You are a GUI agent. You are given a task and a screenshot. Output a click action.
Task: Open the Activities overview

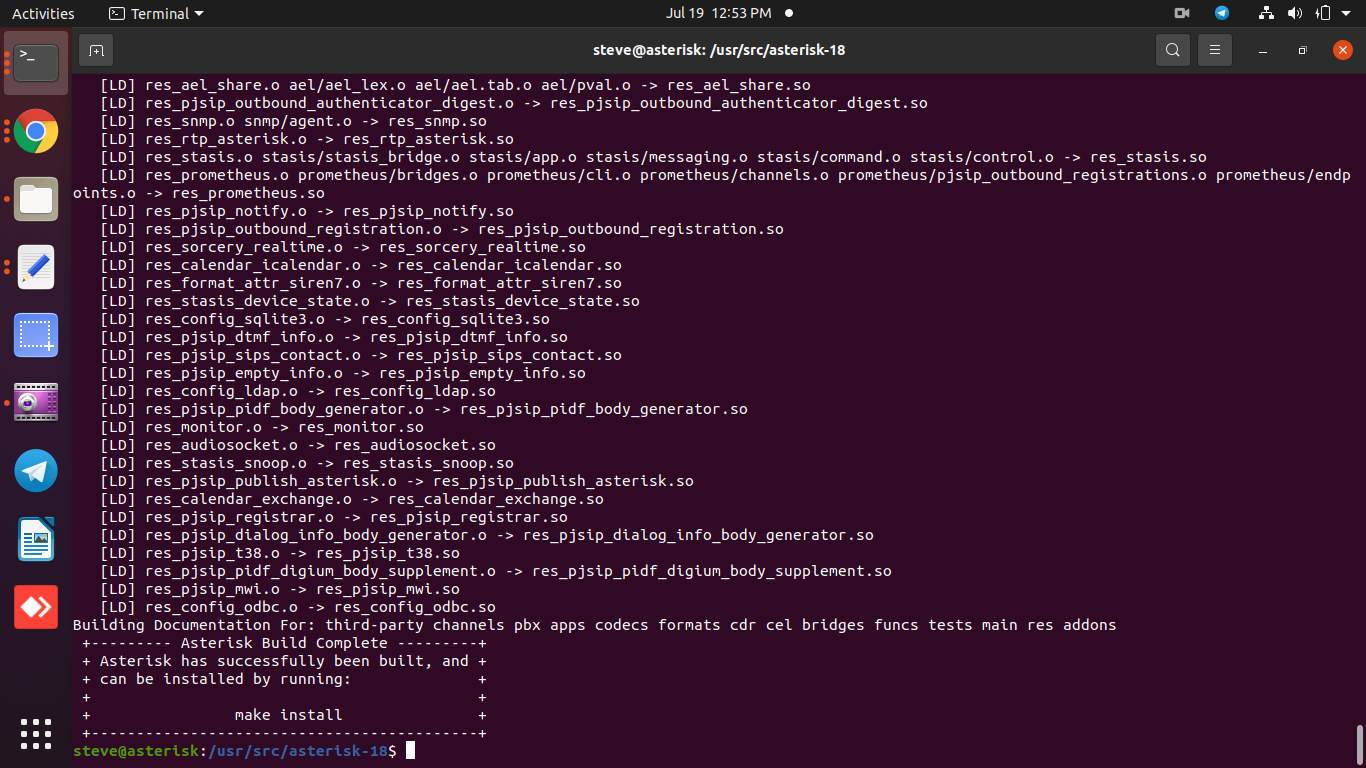(x=43, y=13)
